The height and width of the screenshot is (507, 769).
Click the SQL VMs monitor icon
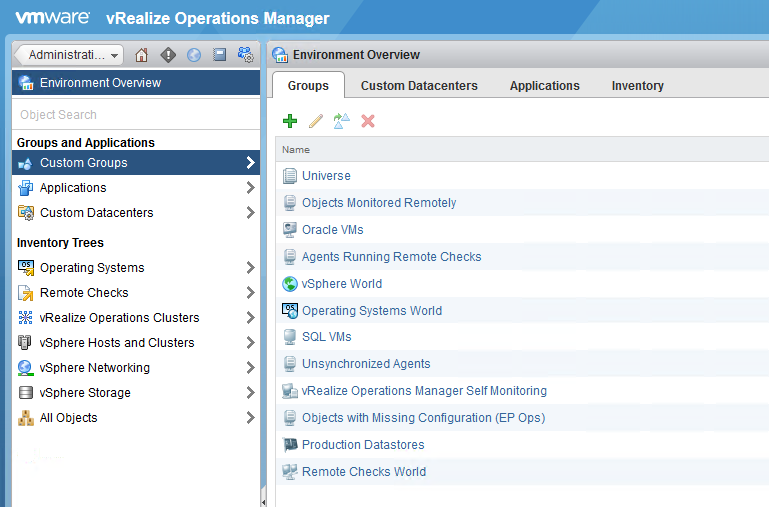pyautogui.click(x=290, y=337)
